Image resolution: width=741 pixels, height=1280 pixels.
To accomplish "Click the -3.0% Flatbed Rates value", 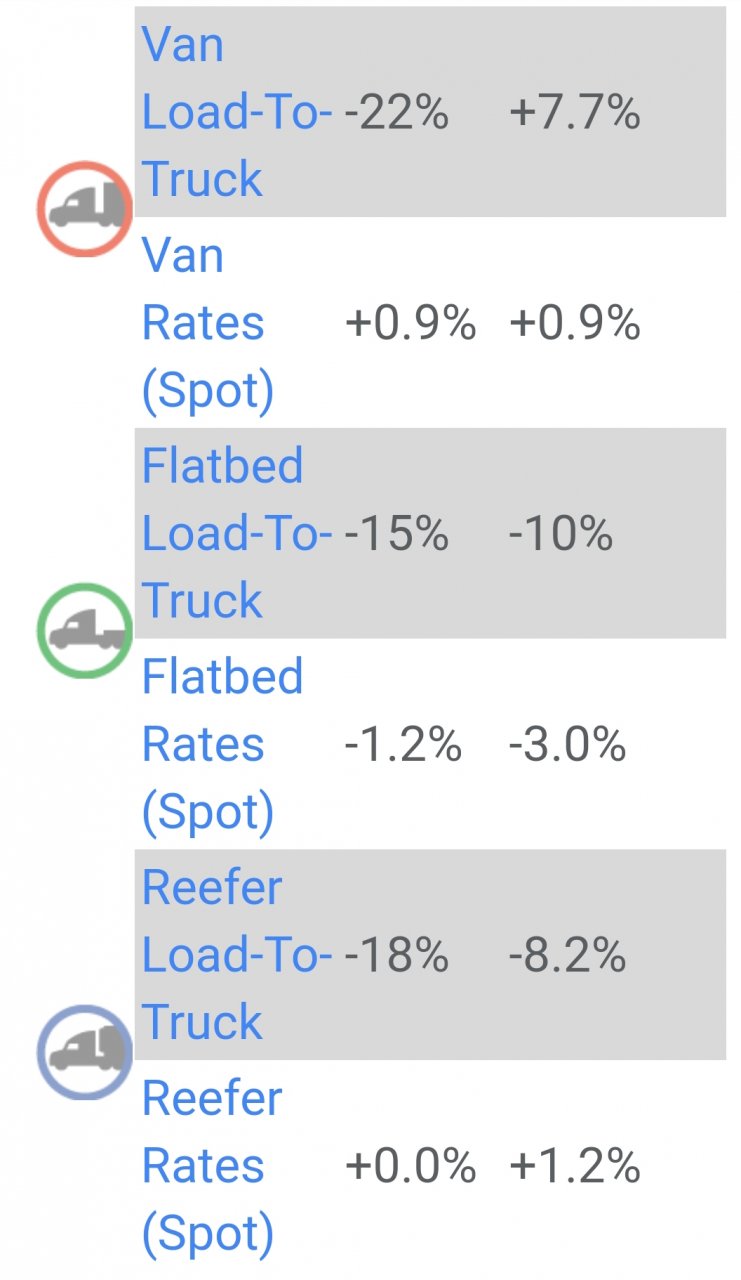I will (567, 745).
